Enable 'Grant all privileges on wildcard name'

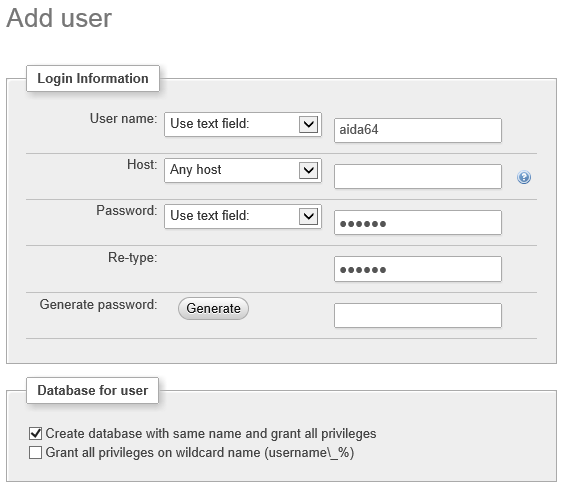click(35, 452)
